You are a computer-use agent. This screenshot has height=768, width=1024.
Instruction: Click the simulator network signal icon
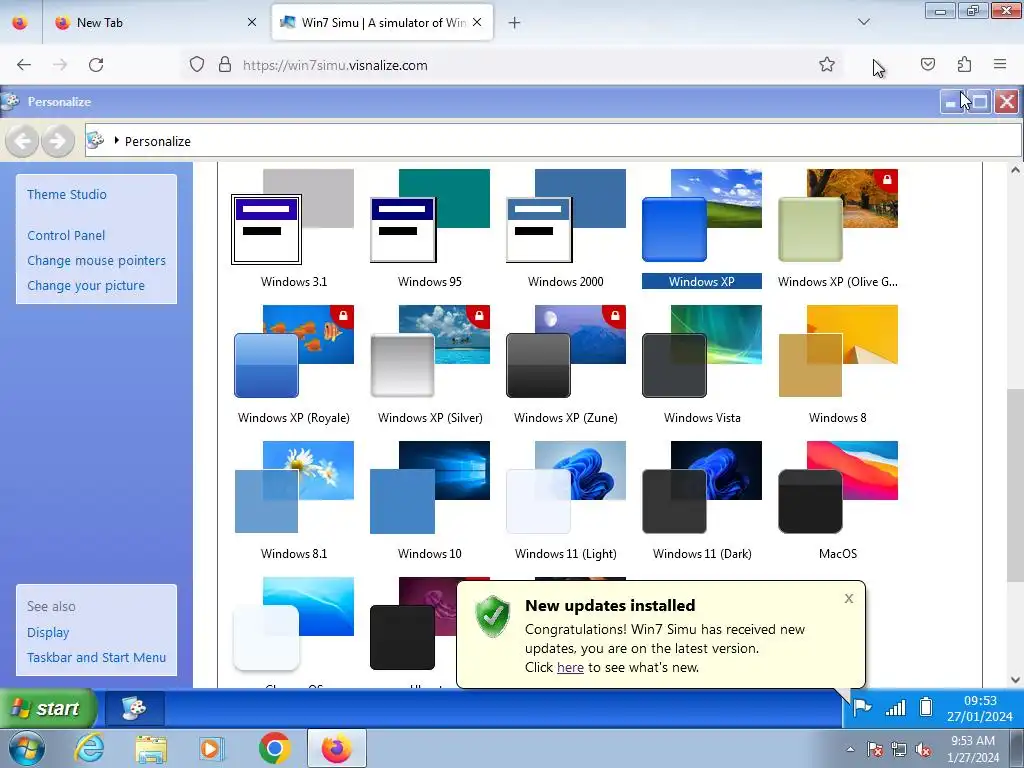[x=895, y=707]
